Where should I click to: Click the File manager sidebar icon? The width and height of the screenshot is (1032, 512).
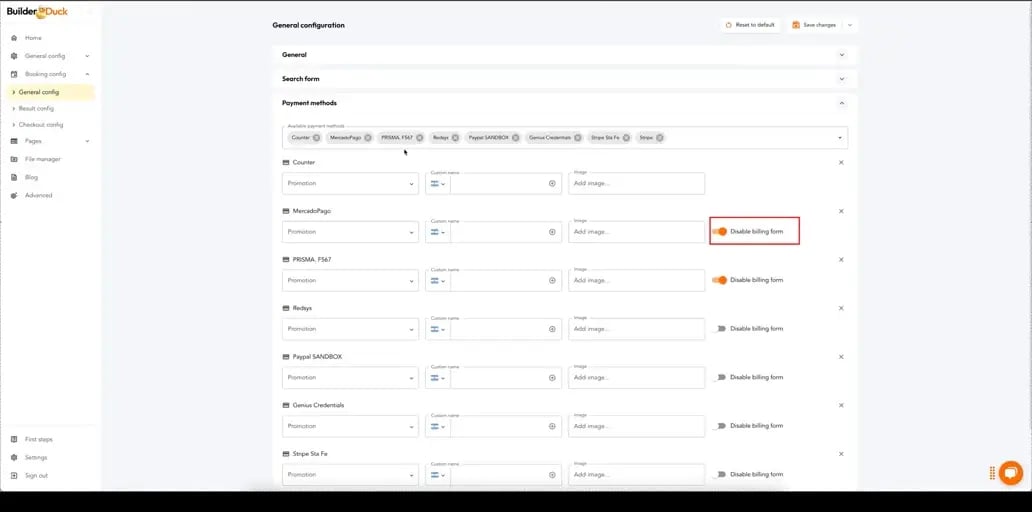click(14, 159)
